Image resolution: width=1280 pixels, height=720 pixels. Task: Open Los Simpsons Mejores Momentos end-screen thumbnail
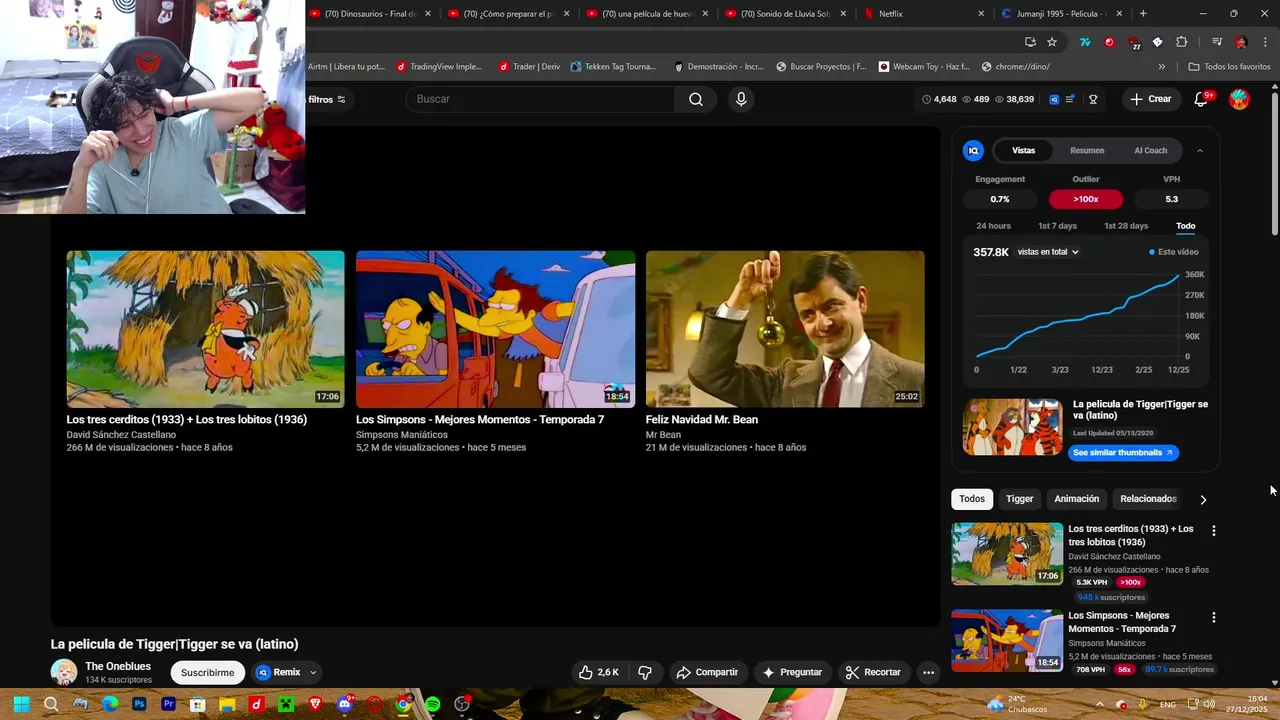495,329
